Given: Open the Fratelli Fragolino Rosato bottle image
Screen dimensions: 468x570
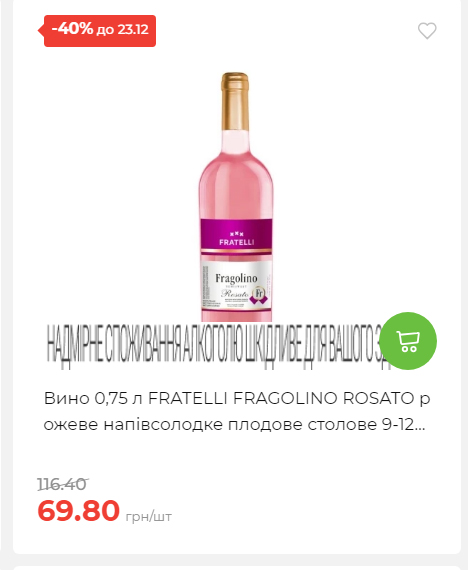Looking at the screenshot, I should point(236,197).
